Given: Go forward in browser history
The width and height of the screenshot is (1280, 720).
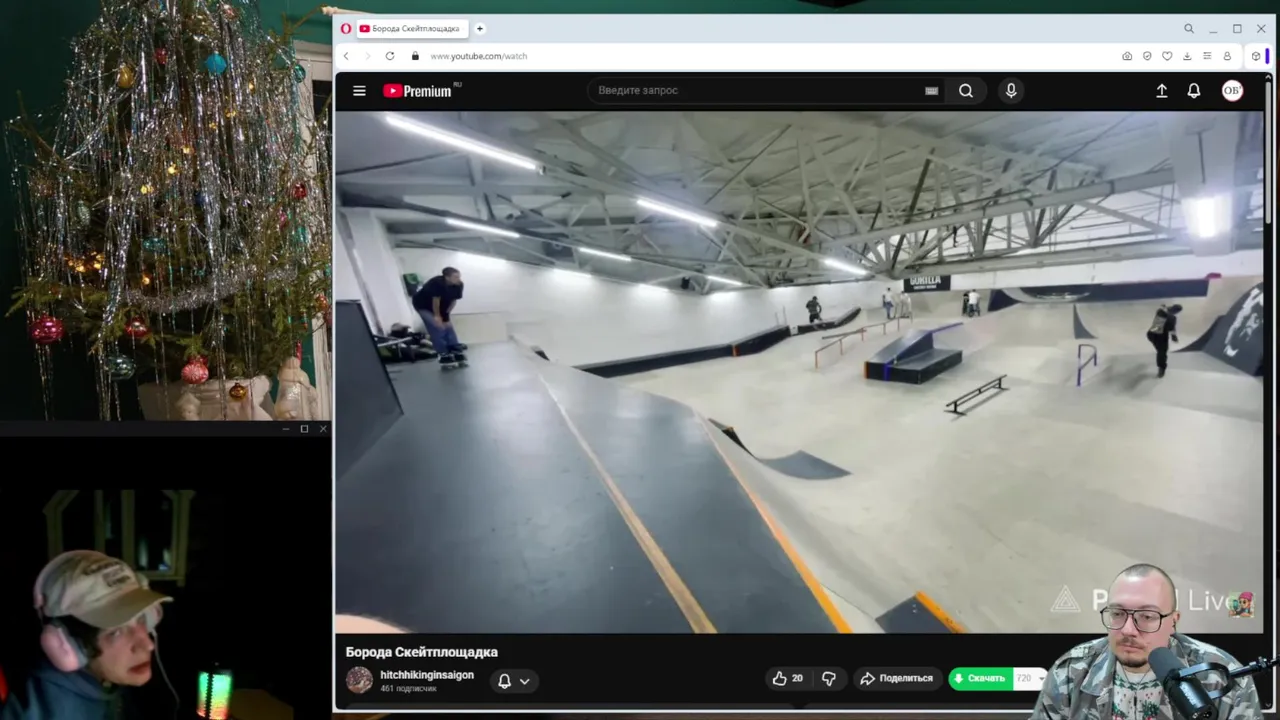Looking at the screenshot, I should (x=367, y=56).
